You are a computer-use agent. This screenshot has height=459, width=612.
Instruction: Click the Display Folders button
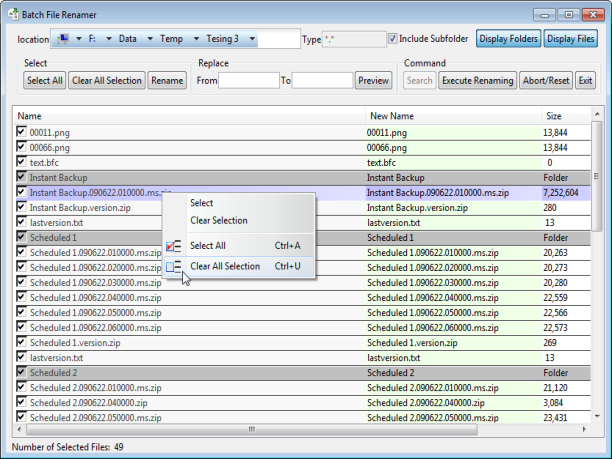pyautogui.click(x=507, y=39)
